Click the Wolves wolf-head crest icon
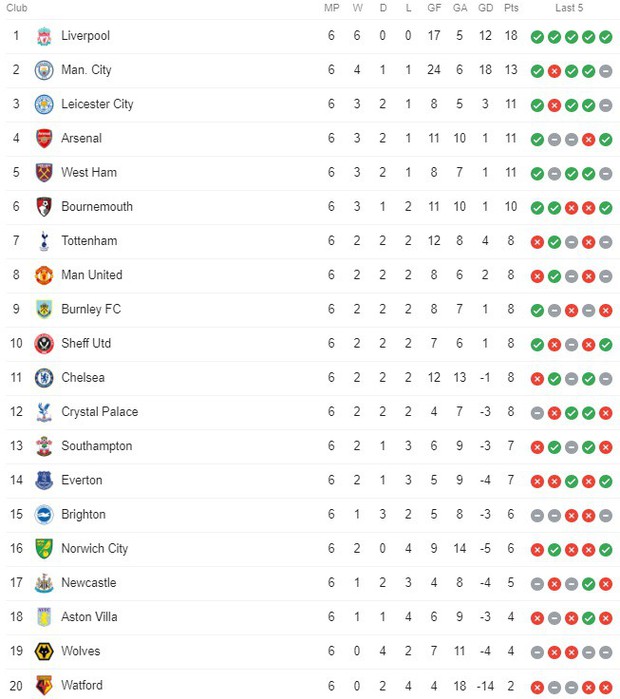This screenshot has width=620, height=699. point(44,652)
